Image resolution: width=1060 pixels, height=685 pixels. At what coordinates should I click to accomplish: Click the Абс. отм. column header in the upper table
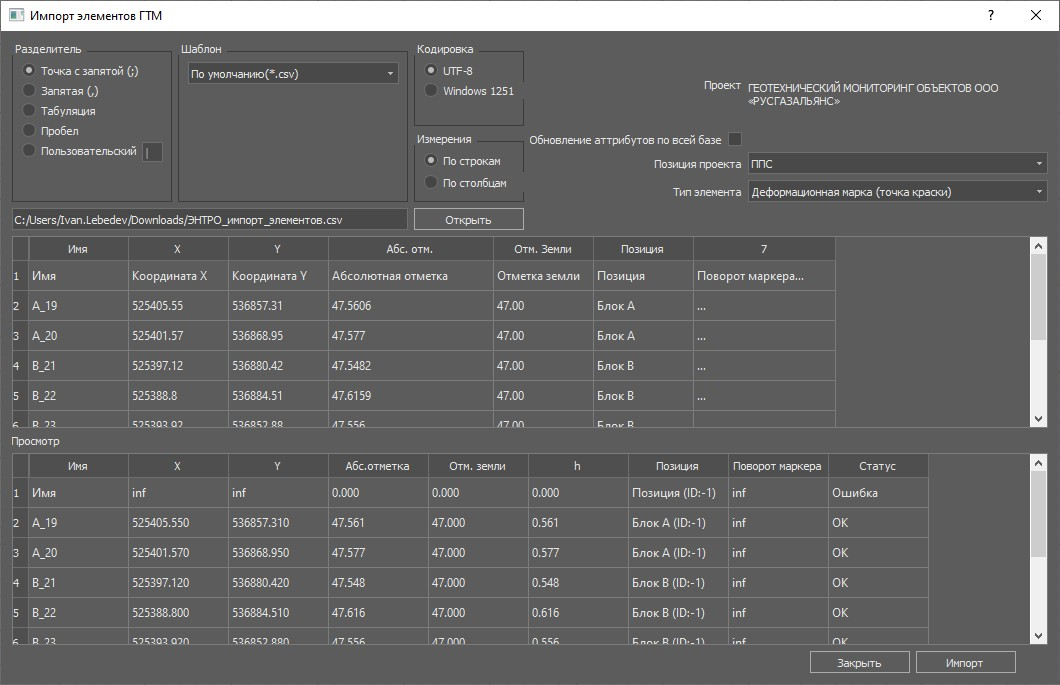(x=410, y=249)
